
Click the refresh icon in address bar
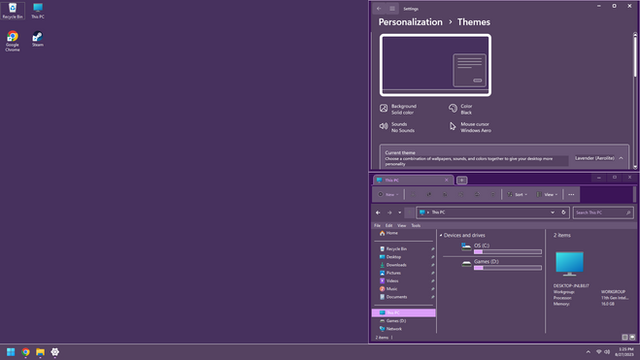coord(563,212)
